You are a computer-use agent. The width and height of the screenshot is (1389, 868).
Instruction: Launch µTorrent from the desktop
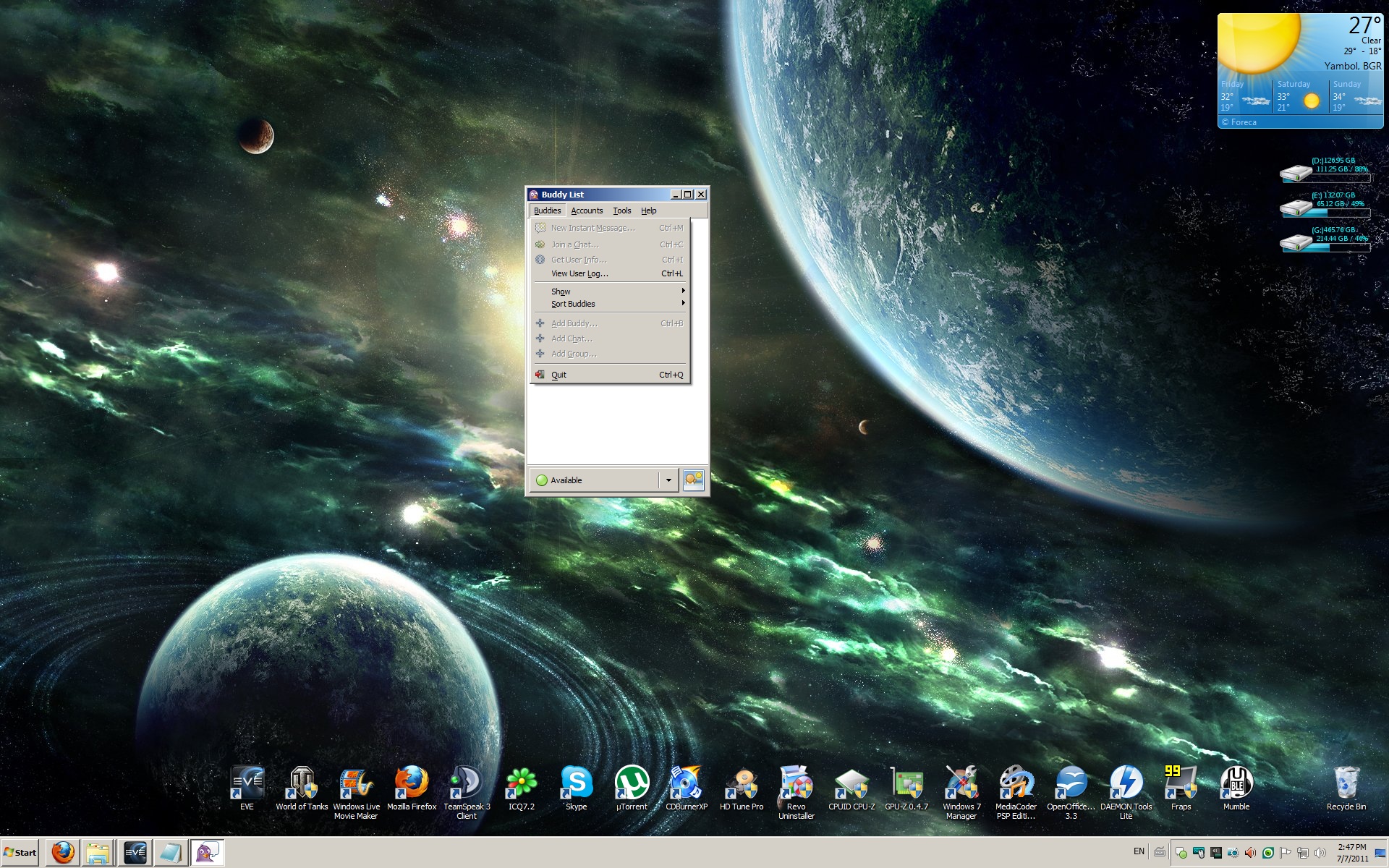632,784
